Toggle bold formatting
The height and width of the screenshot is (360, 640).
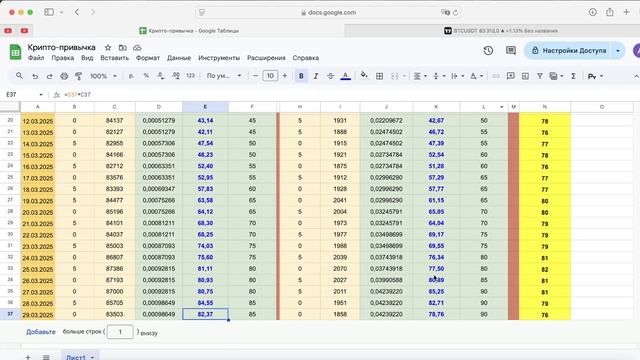(301, 76)
